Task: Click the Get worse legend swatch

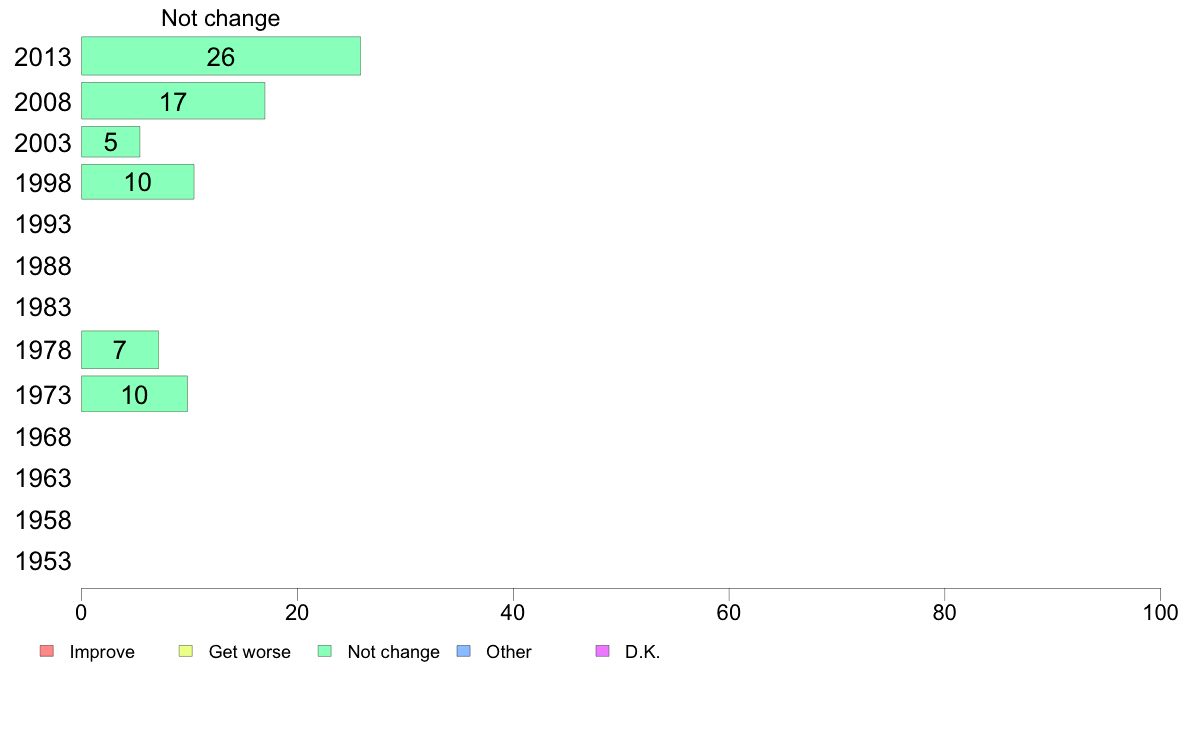Action: 186,651
